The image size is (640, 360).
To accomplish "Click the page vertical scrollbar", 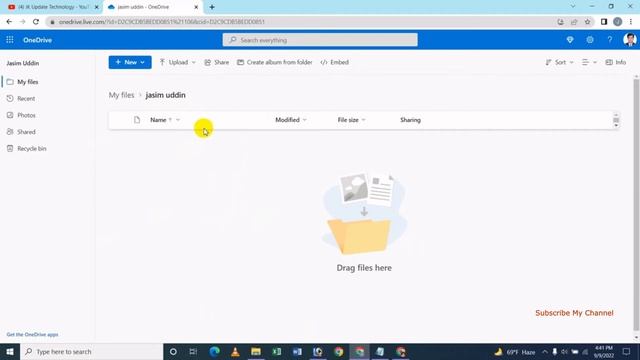I will tap(636, 204).
